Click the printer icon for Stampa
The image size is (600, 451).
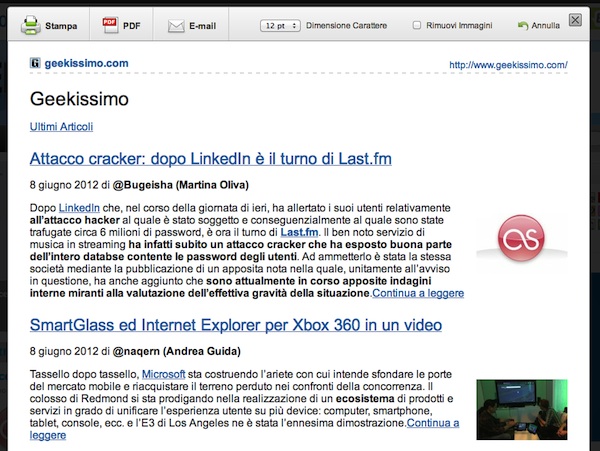tap(31, 25)
